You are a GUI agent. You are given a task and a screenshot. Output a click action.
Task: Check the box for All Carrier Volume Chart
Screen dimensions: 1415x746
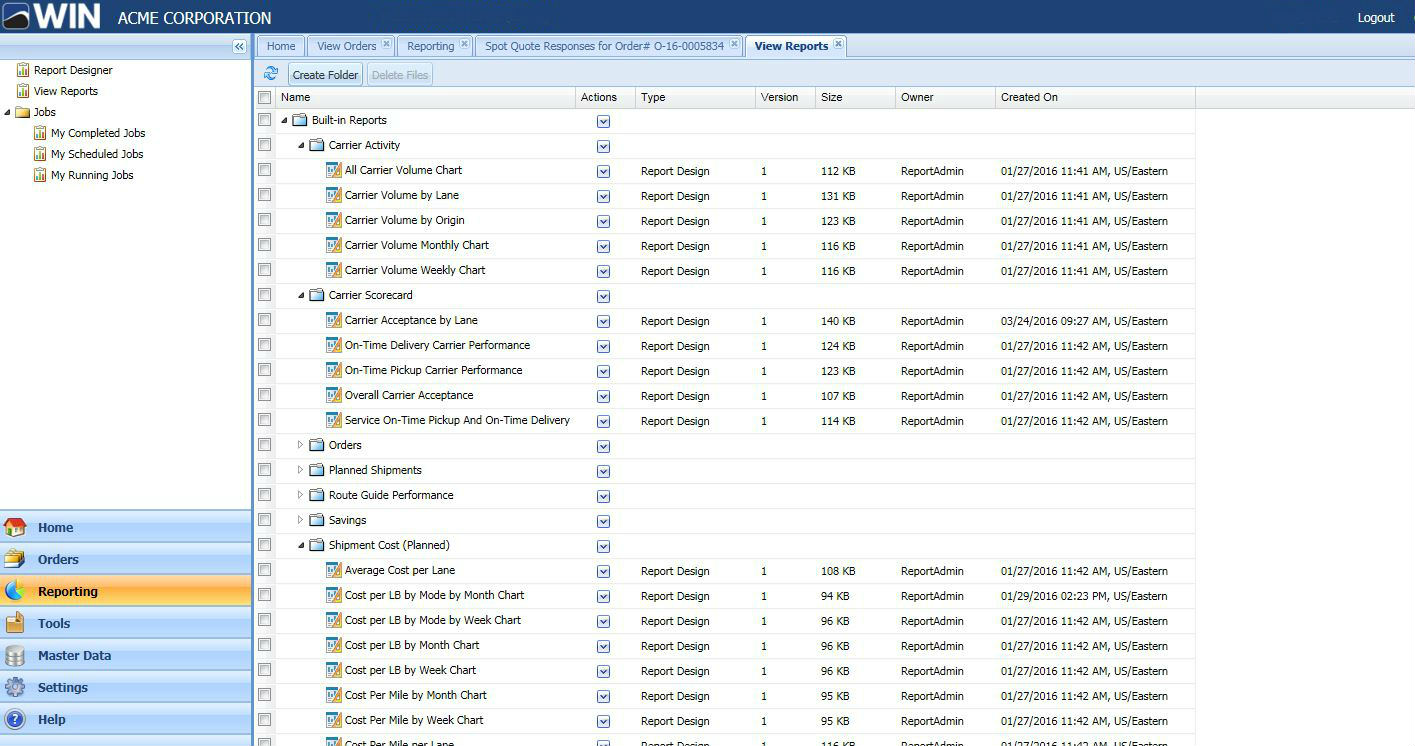coord(265,170)
